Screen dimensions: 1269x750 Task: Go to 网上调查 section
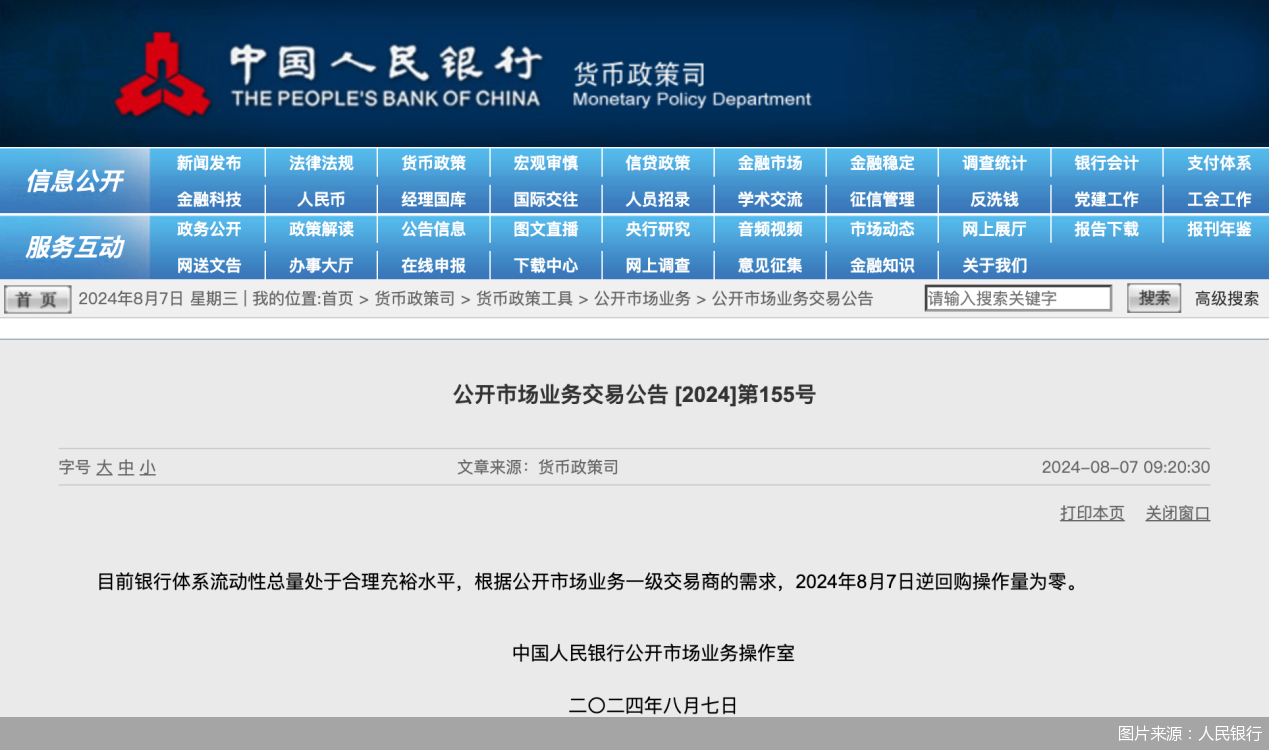click(658, 266)
